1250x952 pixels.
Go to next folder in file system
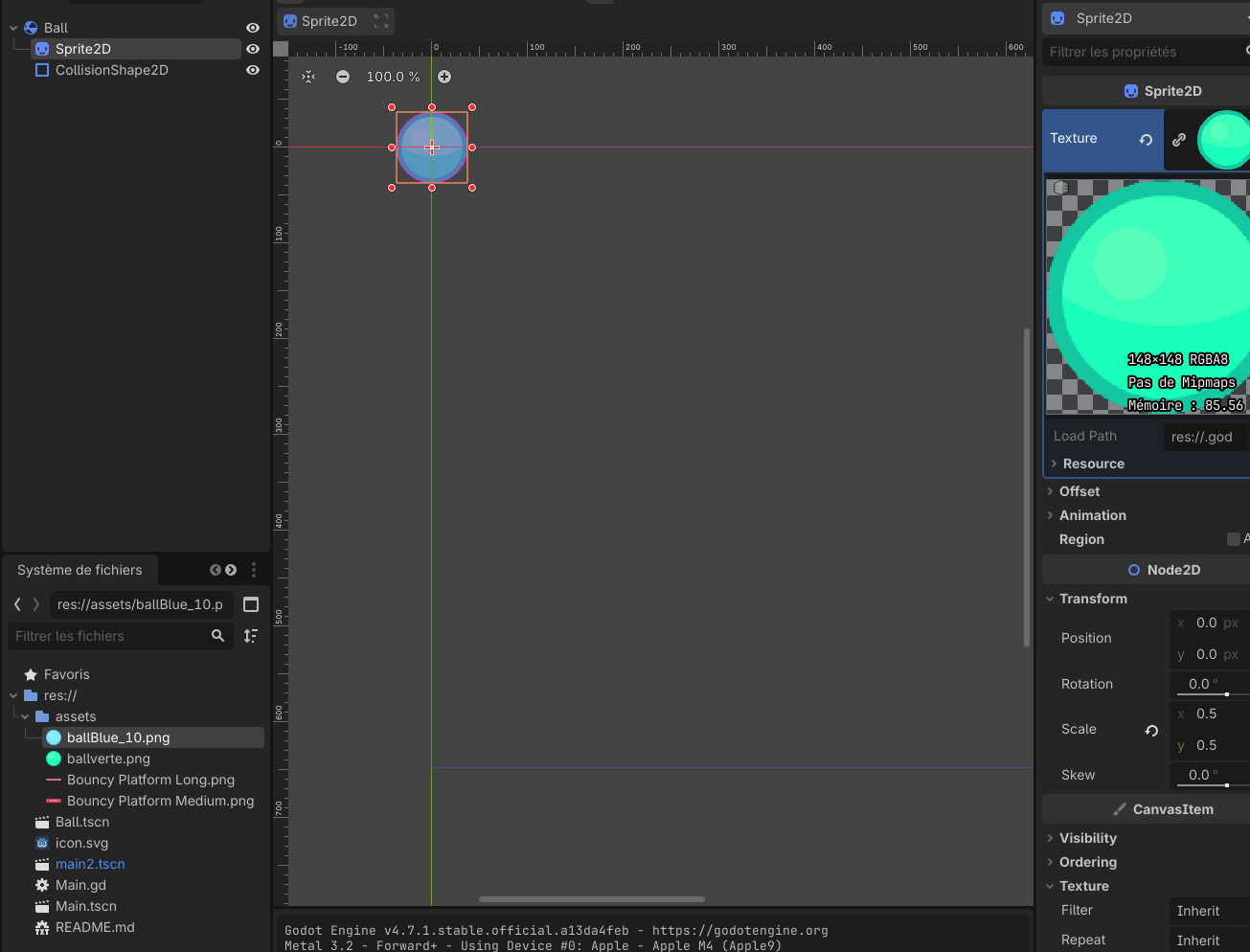36,604
